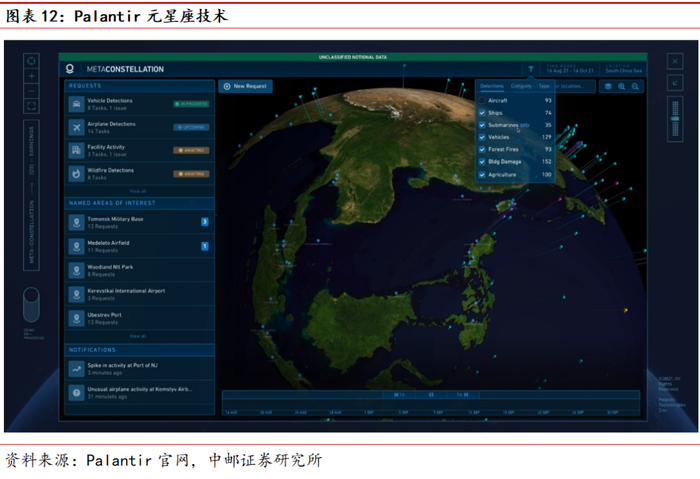700x479 pixels.
Task: Step timeline back one hour
Action: pyautogui.click(x=399, y=395)
